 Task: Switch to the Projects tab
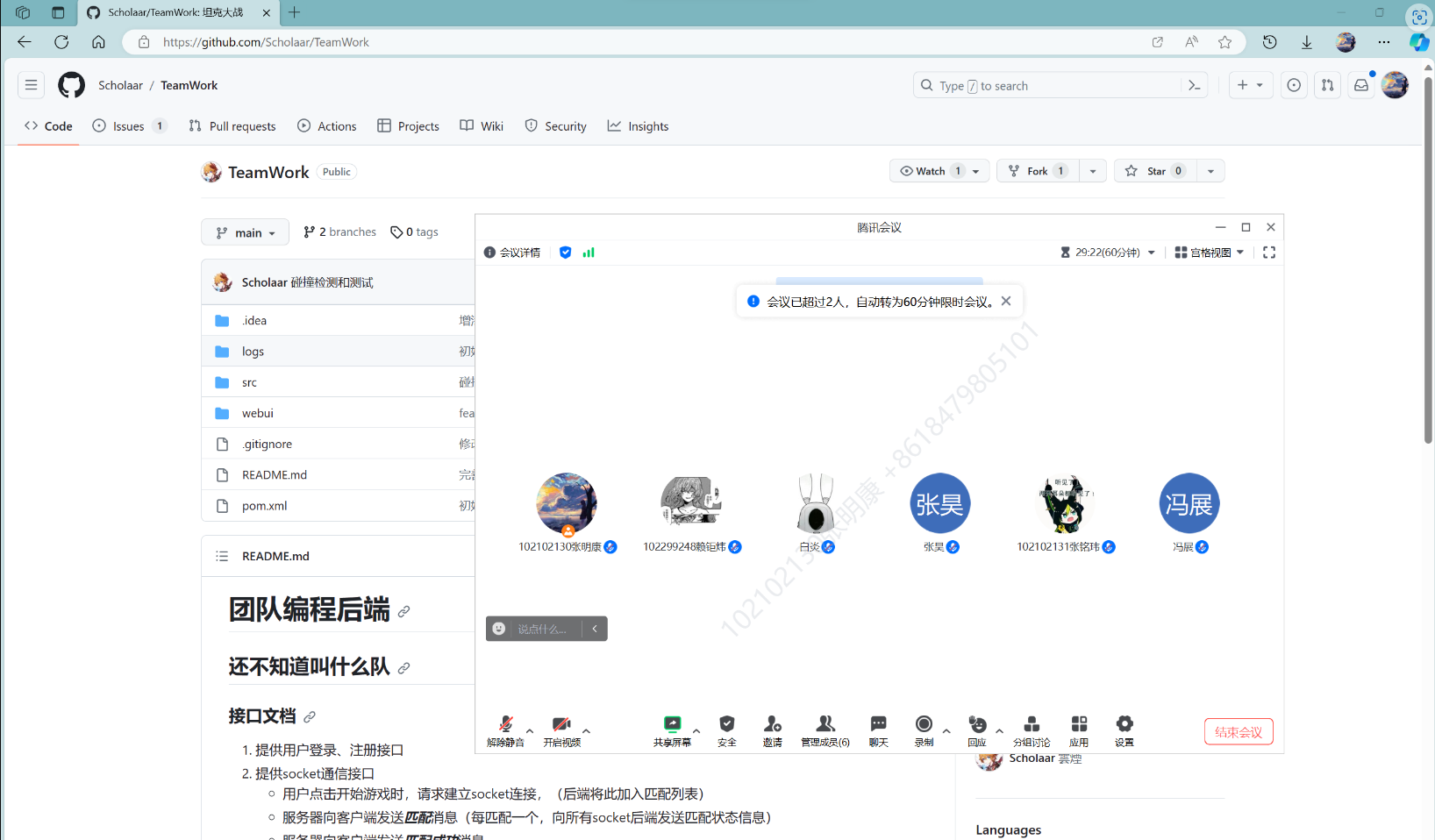[409, 126]
